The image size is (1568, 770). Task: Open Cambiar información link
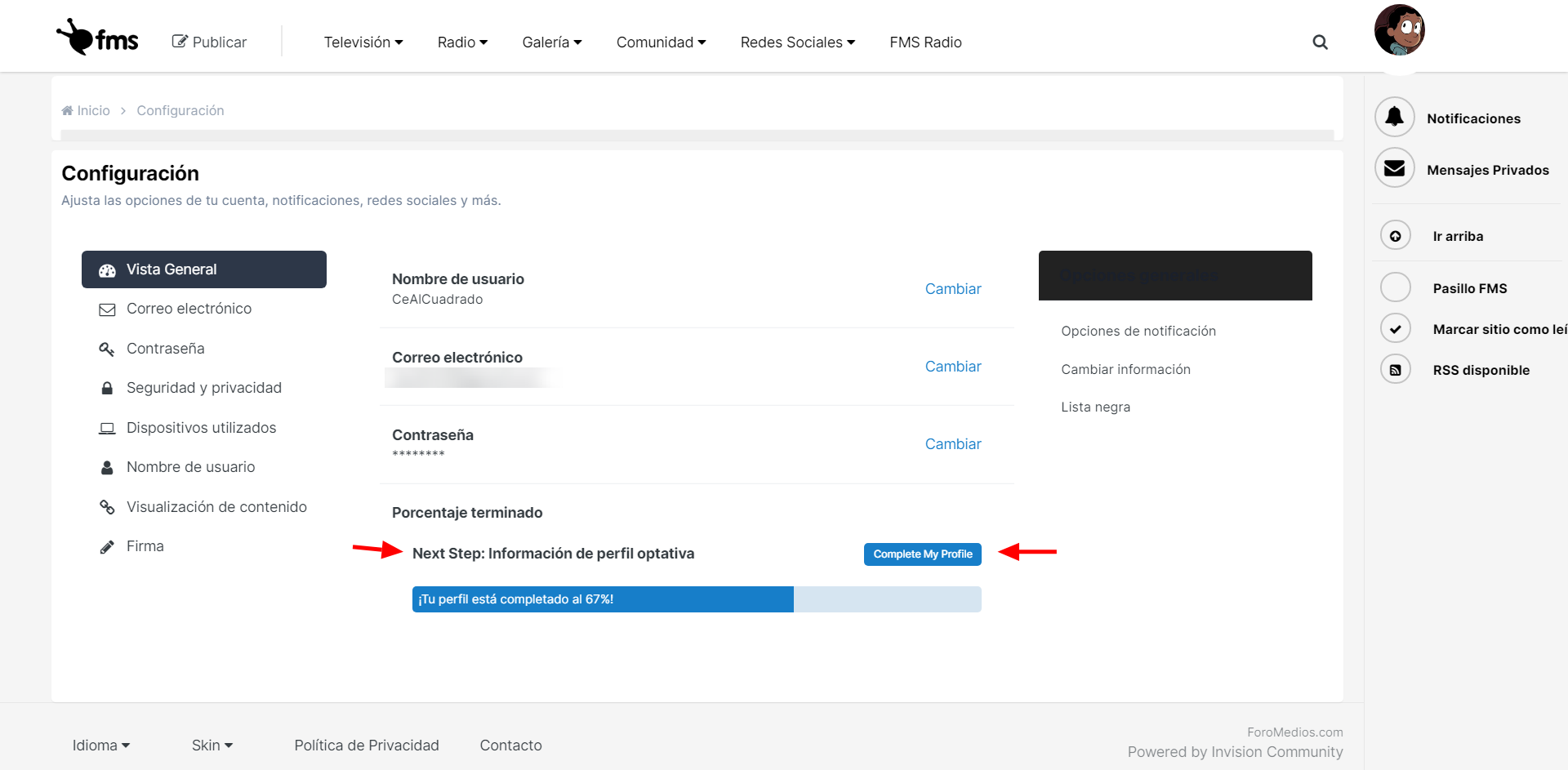(x=1125, y=369)
